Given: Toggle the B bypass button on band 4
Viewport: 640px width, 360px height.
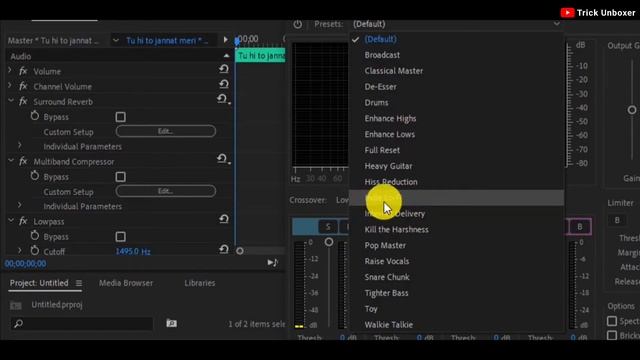Looking at the screenshot, I should 580,227.
